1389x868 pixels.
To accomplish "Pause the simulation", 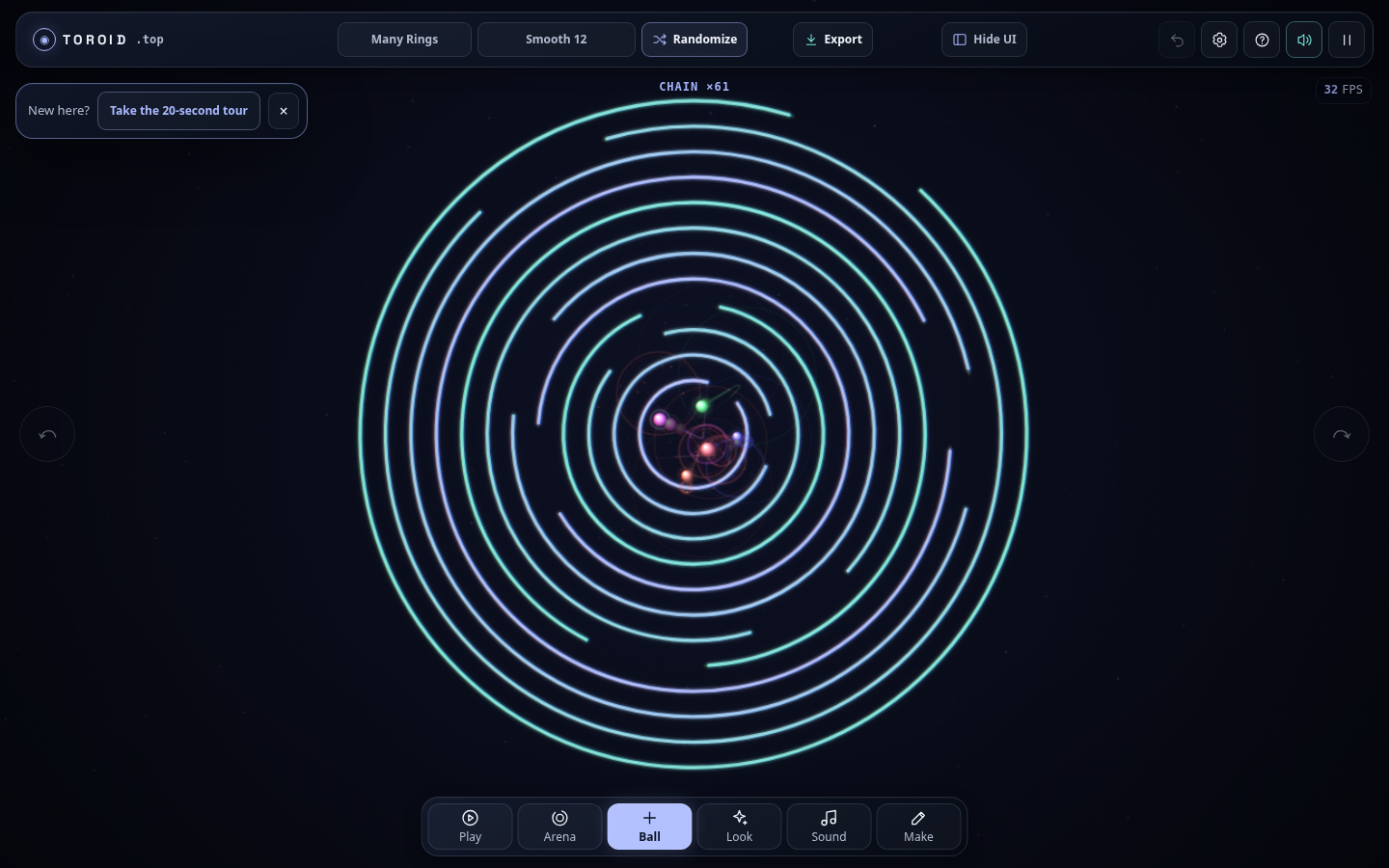I will [1347, 40].
